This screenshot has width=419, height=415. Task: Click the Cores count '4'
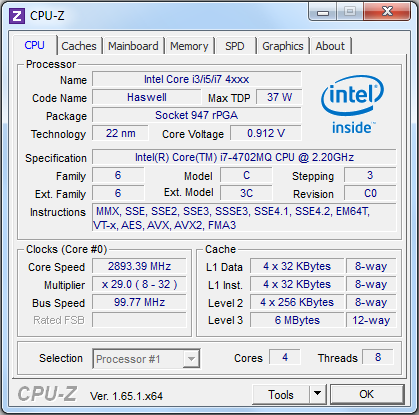pos(285,357)
